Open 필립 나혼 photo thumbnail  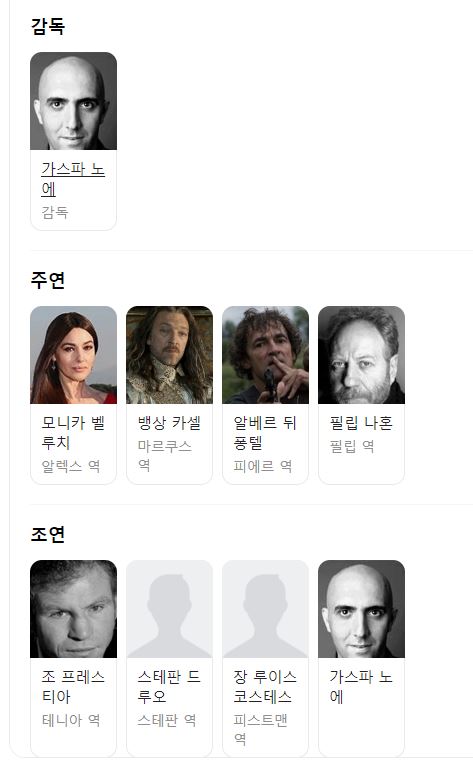(x=361, y=355)
